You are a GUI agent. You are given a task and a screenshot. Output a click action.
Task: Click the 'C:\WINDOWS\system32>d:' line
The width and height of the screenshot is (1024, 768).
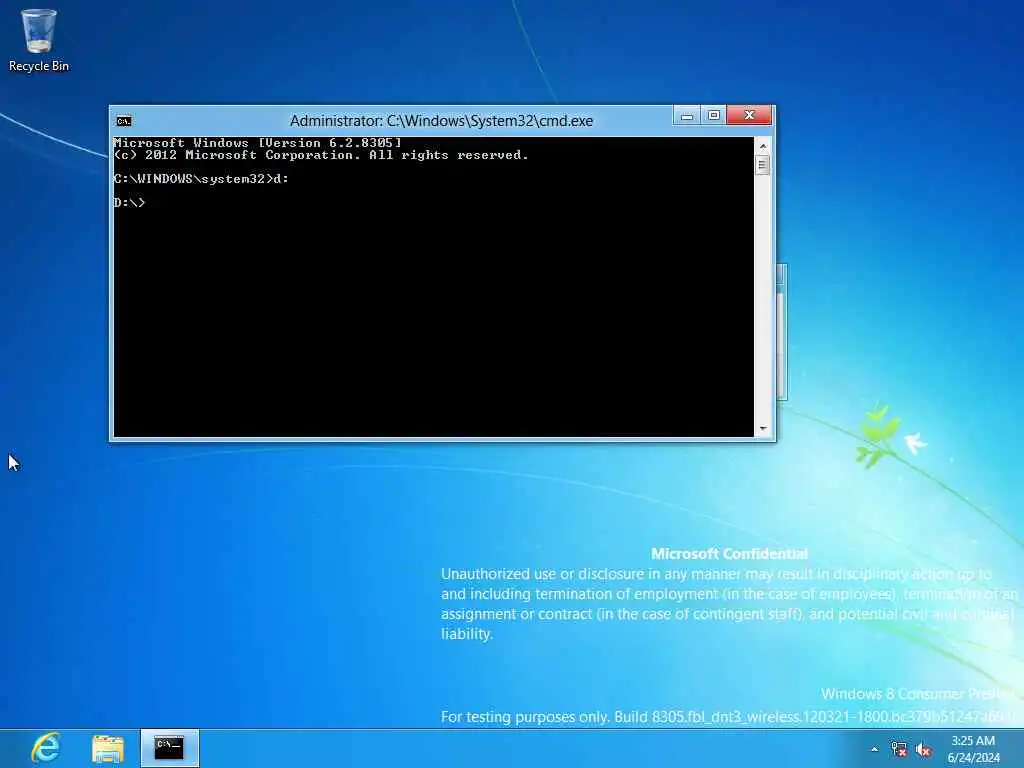coord(201,179)
